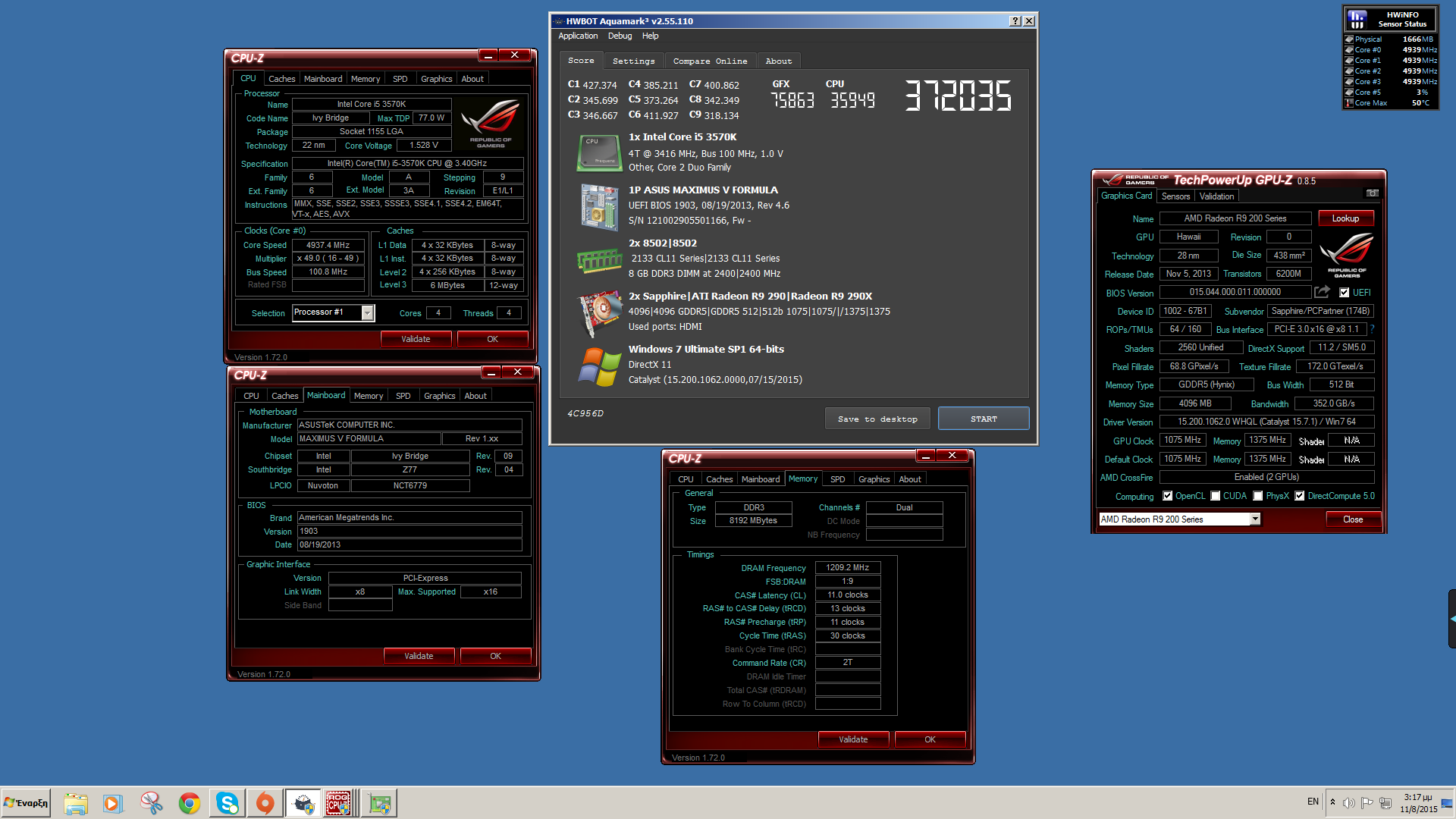This screenshot has width=1456, height=819.
Task: Click MAXIMUS V FORMULA model field
Action: coord(369,438)
